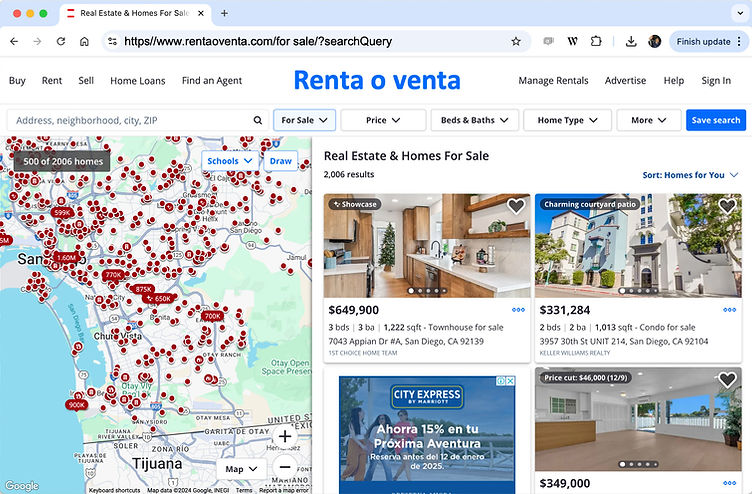Open the kitchen photo of Appian Dr listing
Viewport: 752px width, 494px height.
pyautogui.click(x=427, y=246)
